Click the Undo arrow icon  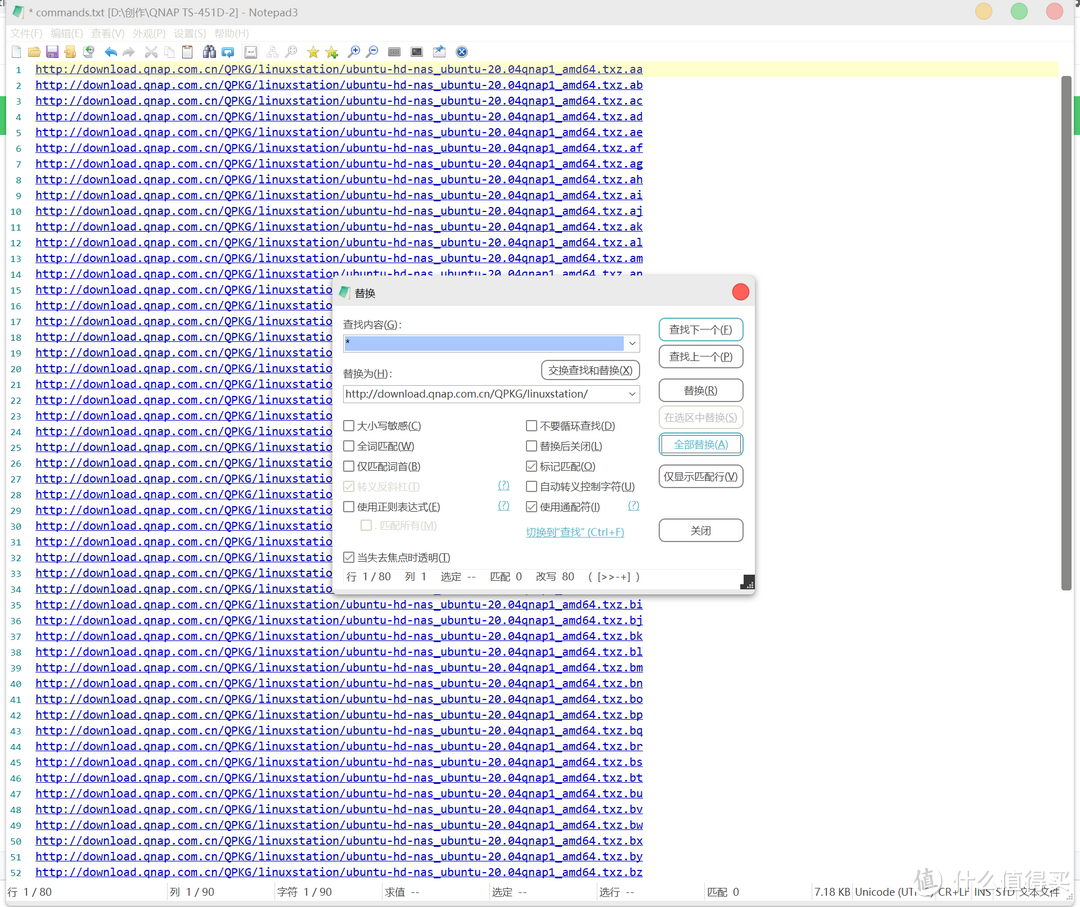pyautogui.click(x=110, y=52)
